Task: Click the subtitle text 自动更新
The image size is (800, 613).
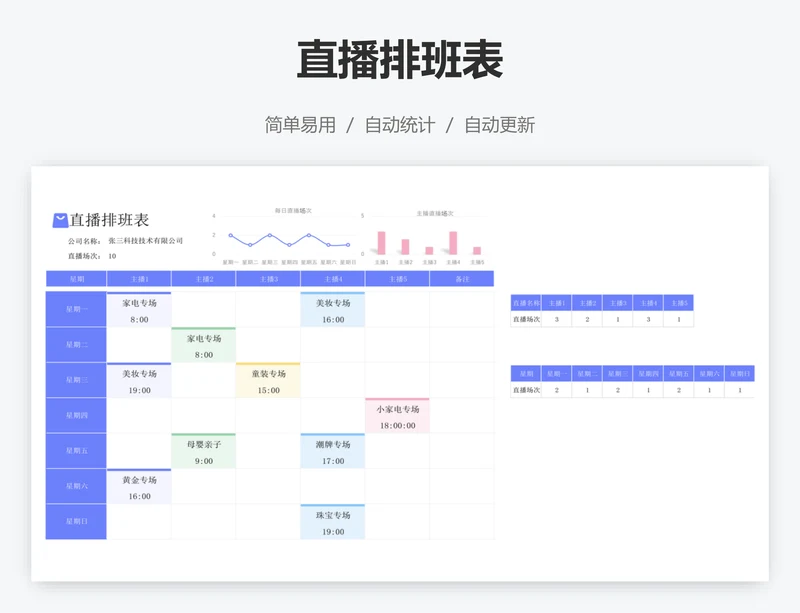Action: click(x=499, y=125)
